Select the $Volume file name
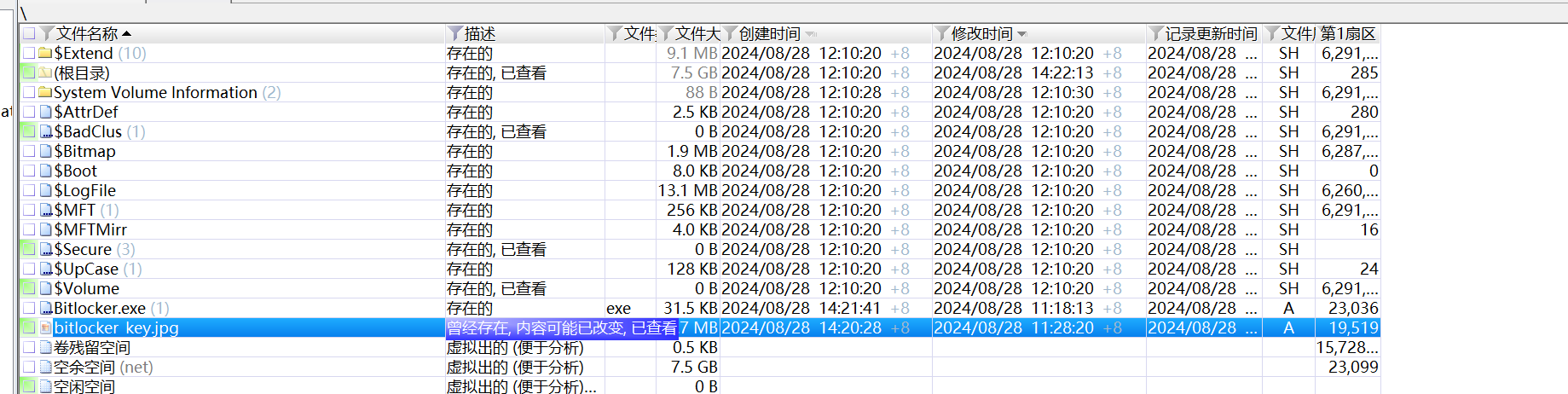Image resolution: width=1568 pixels, height=394 pixels. pyautogui.click(x=87, y=288)
